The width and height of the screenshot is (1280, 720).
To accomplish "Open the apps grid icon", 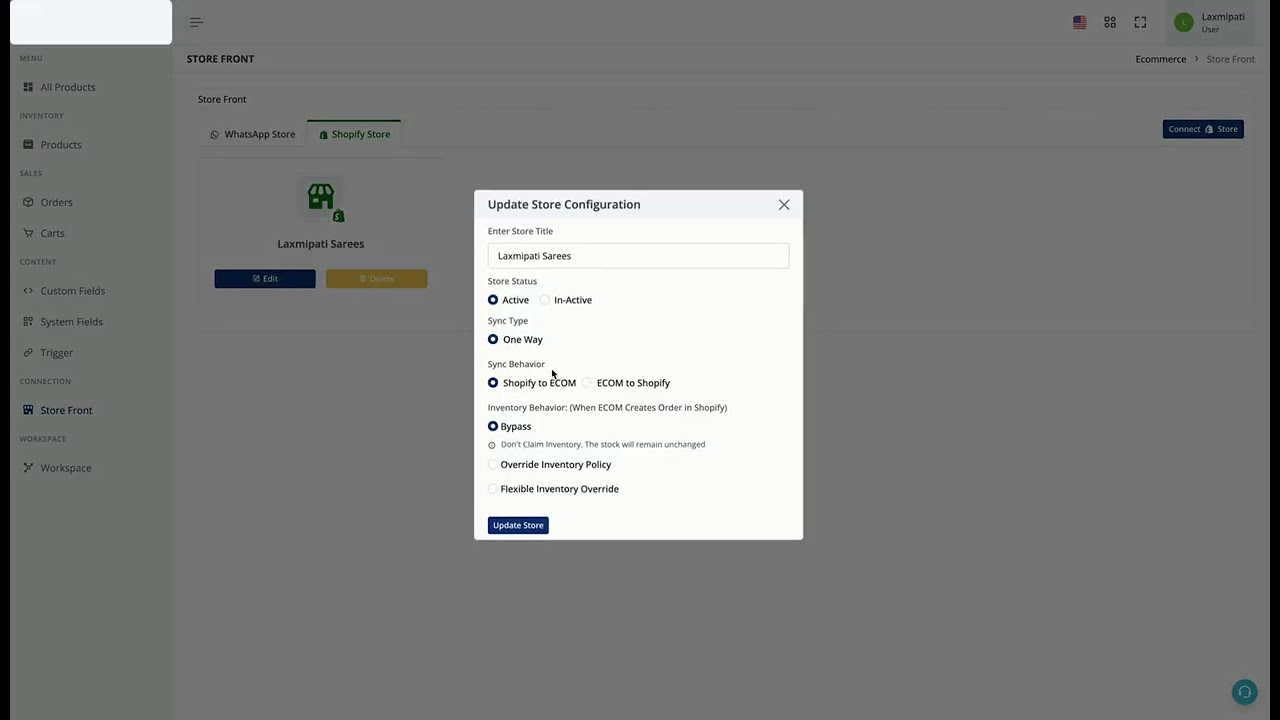I will pyautogui.click(x=1110, y=22).
